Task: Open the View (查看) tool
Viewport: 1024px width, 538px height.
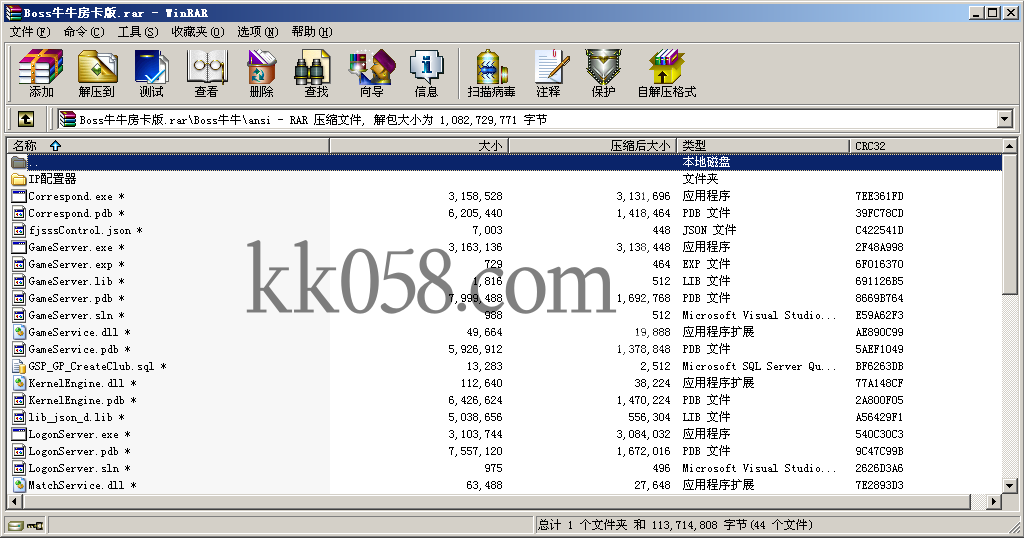Action: click(x=206, y=73)
